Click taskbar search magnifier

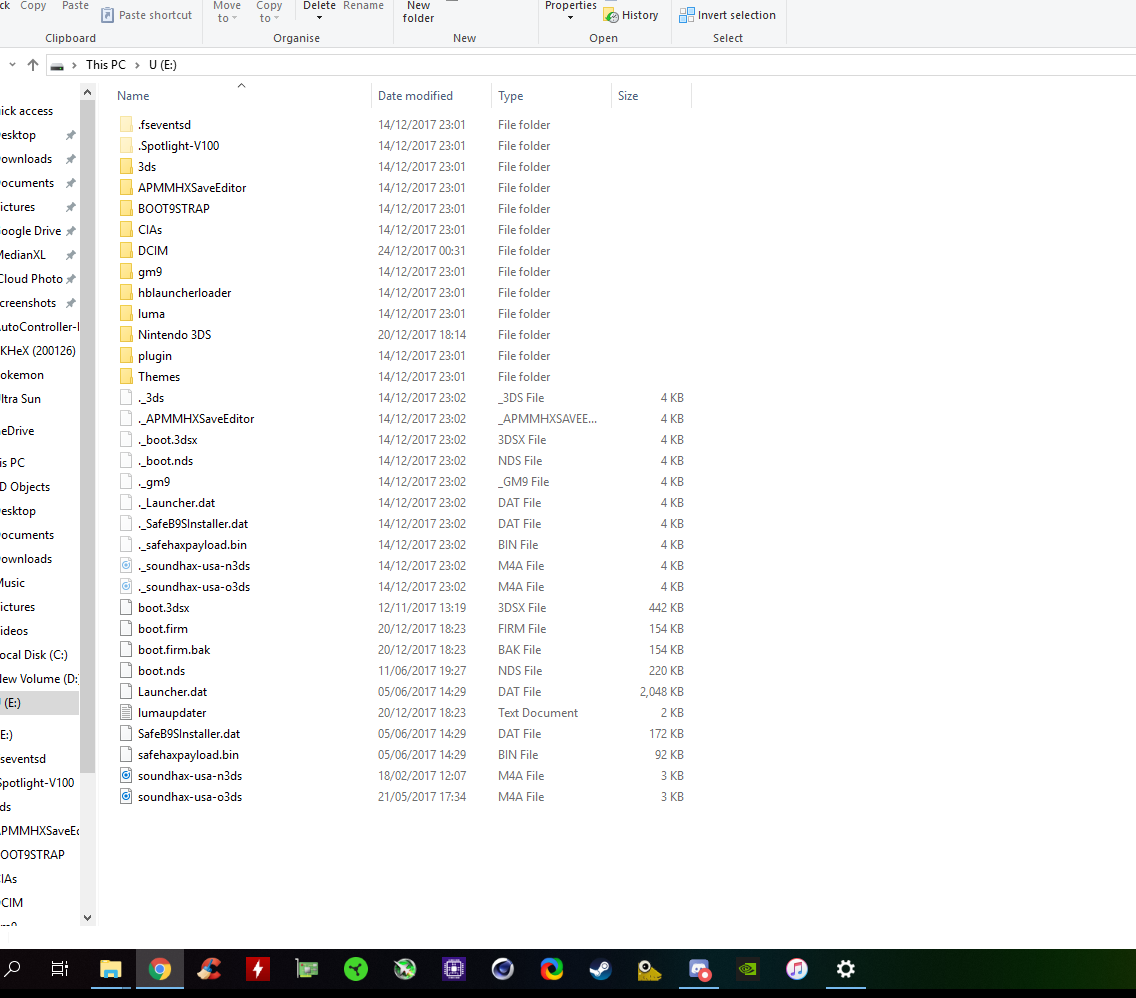coord(13,969)
